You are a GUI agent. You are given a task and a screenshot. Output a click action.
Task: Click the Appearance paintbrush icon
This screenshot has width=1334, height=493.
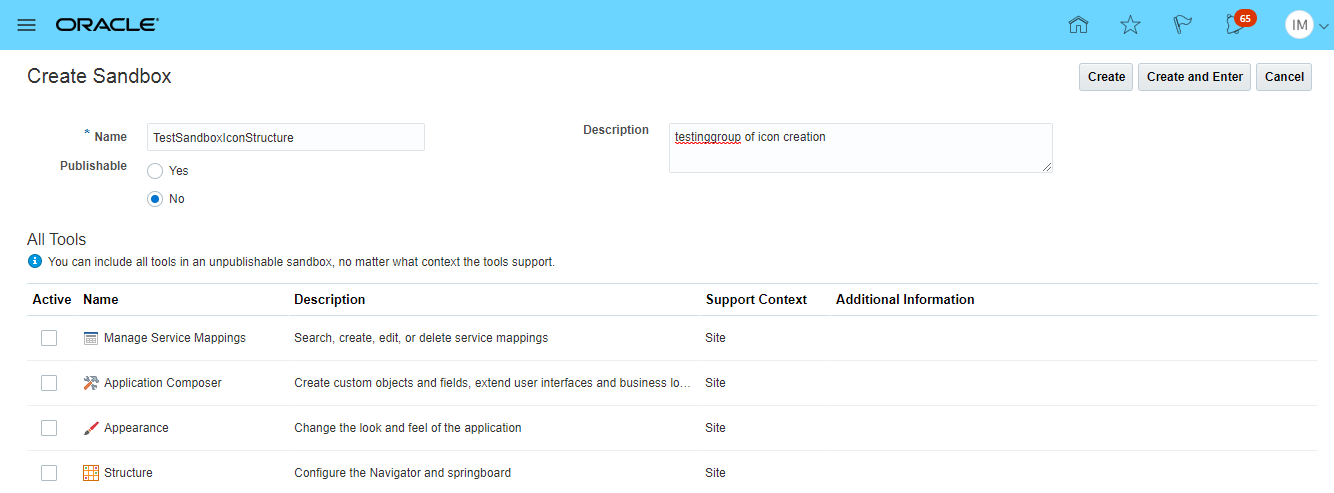[91, 428]
